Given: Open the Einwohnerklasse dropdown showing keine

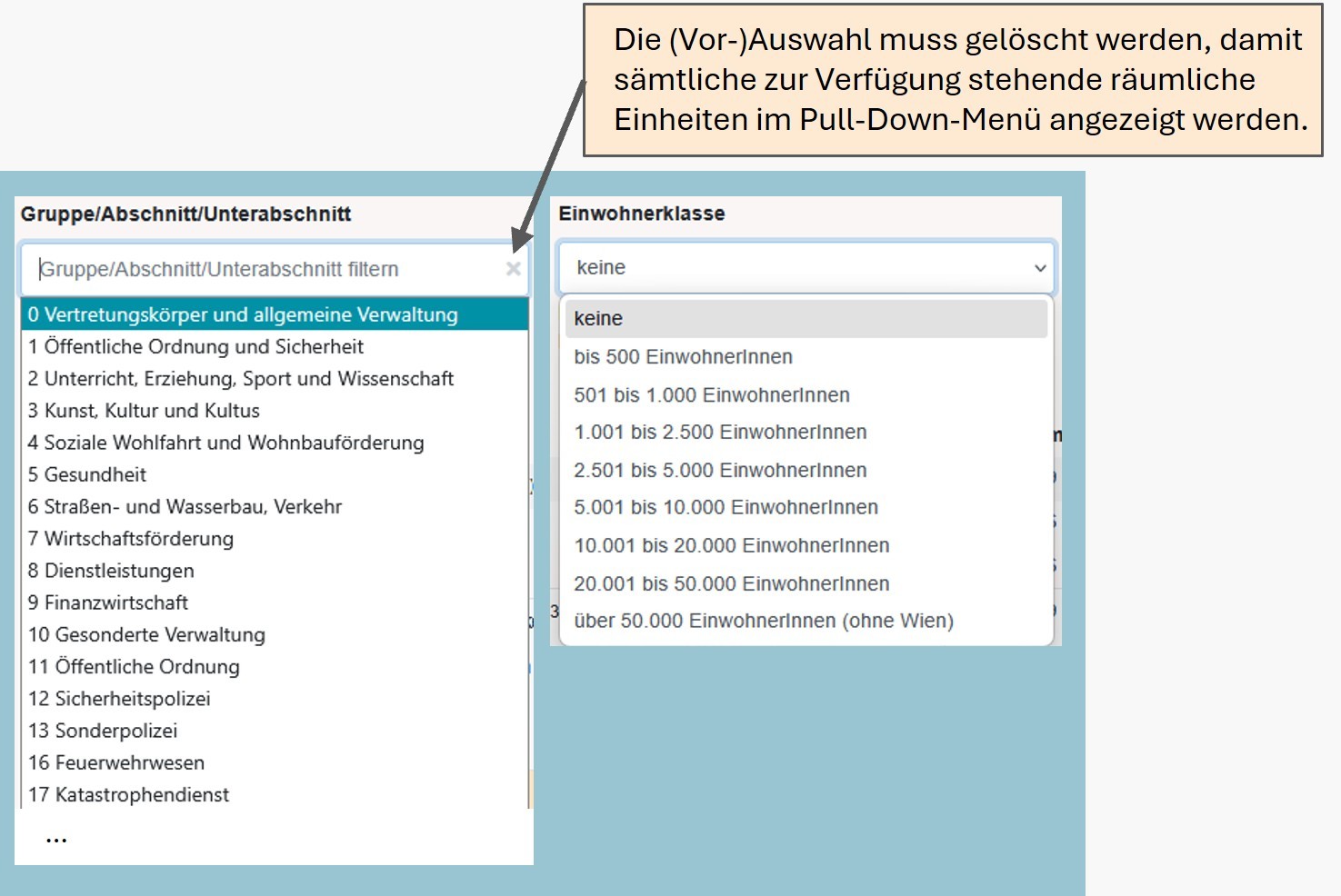Looking at the screenshot, I should click(x=806, y=268).
